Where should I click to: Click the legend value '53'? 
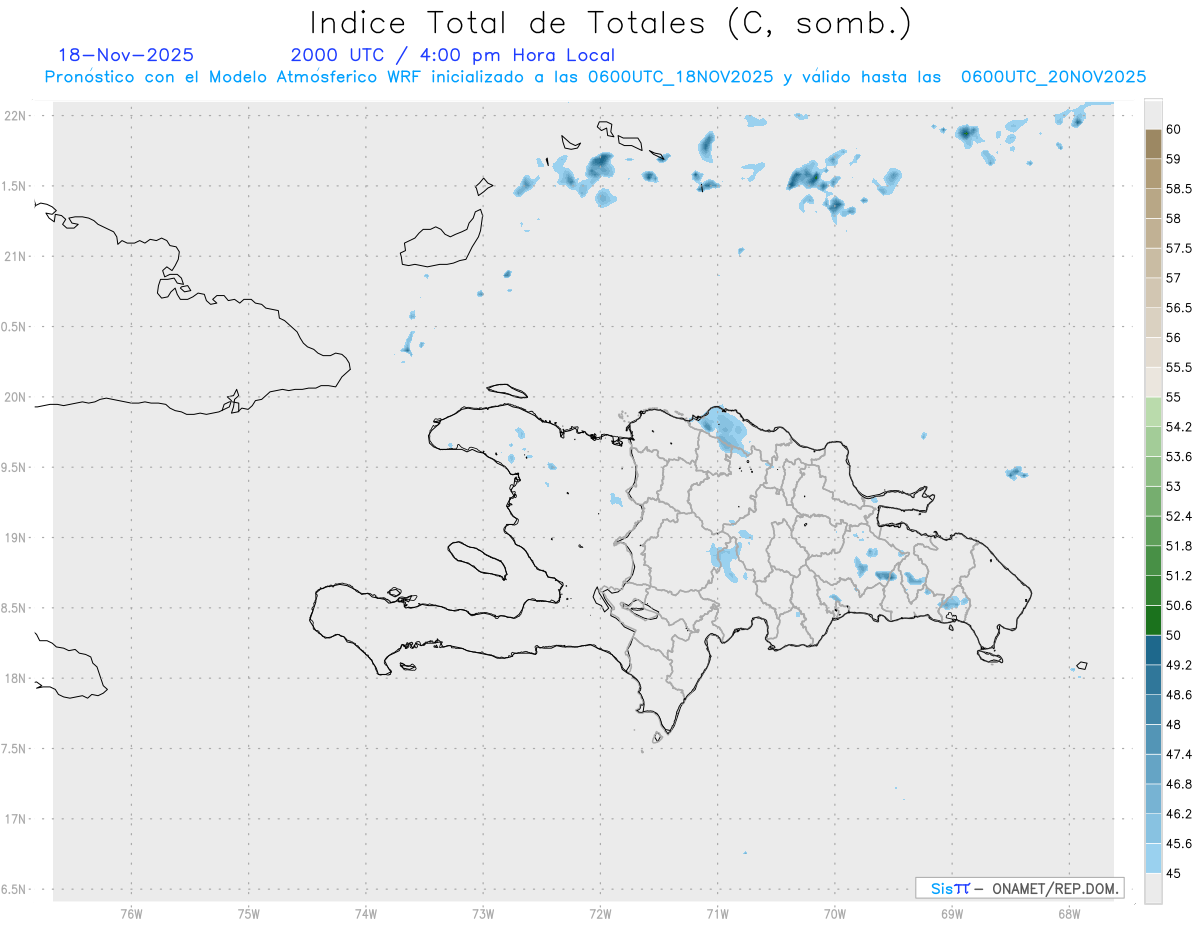tap(1174, 486)
